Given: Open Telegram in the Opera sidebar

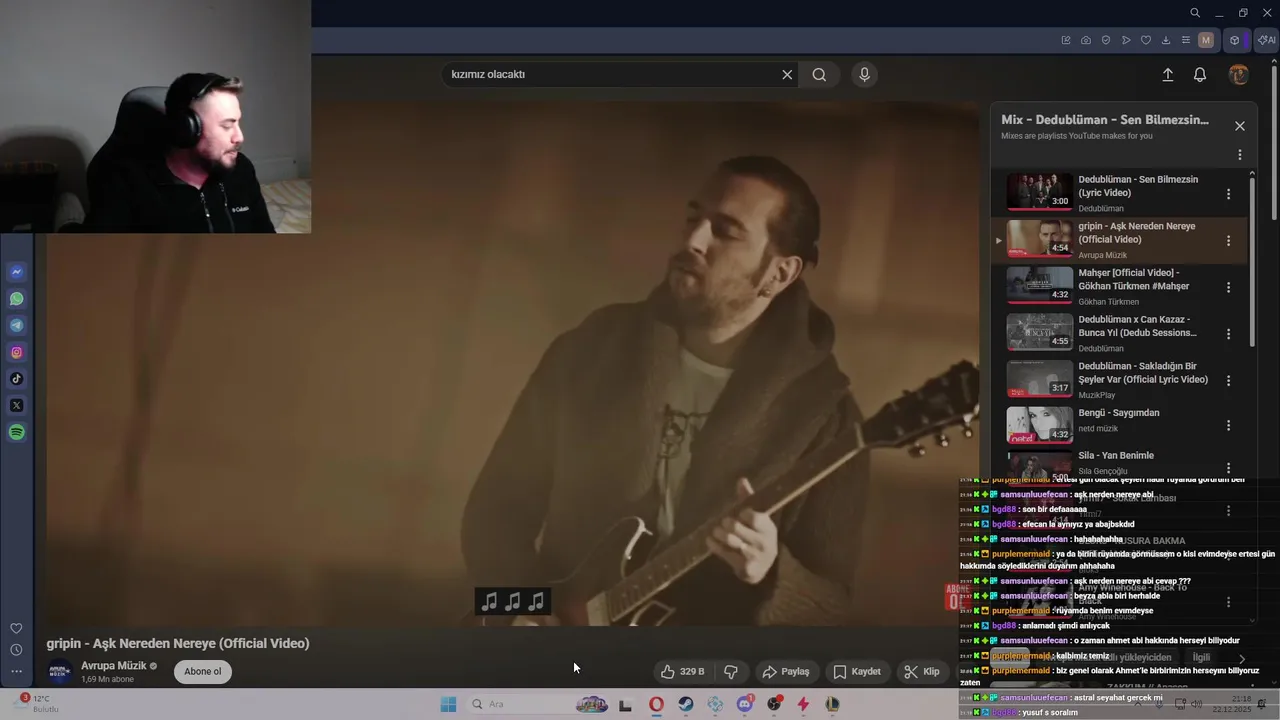Looking at the screenshot, I should [17, 326].
